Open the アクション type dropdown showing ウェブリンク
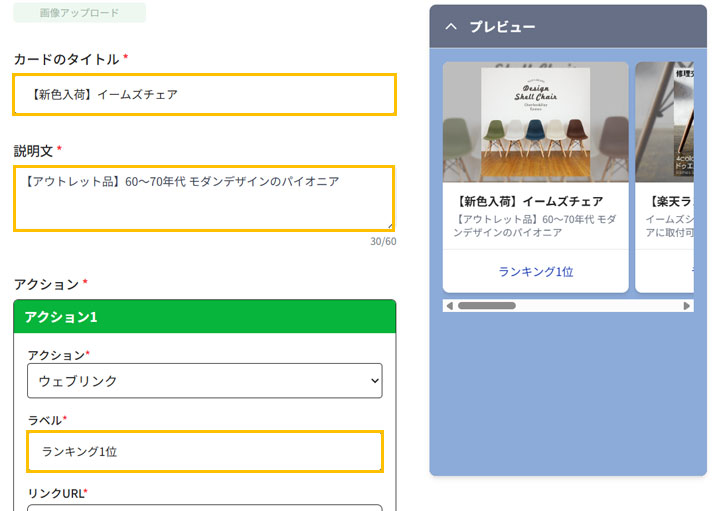This screenshot has width=715, height=511. 205,381
